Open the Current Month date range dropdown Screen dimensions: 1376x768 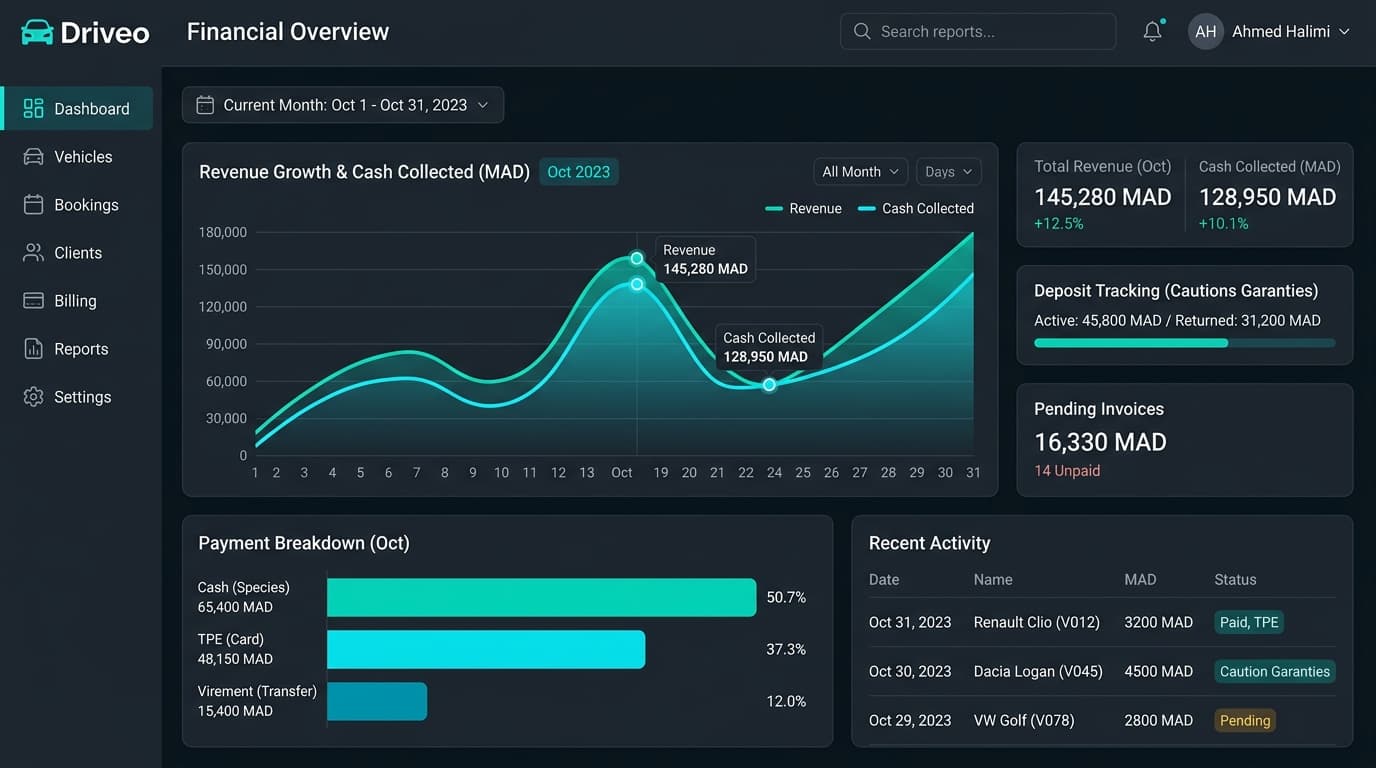(343, 105)
